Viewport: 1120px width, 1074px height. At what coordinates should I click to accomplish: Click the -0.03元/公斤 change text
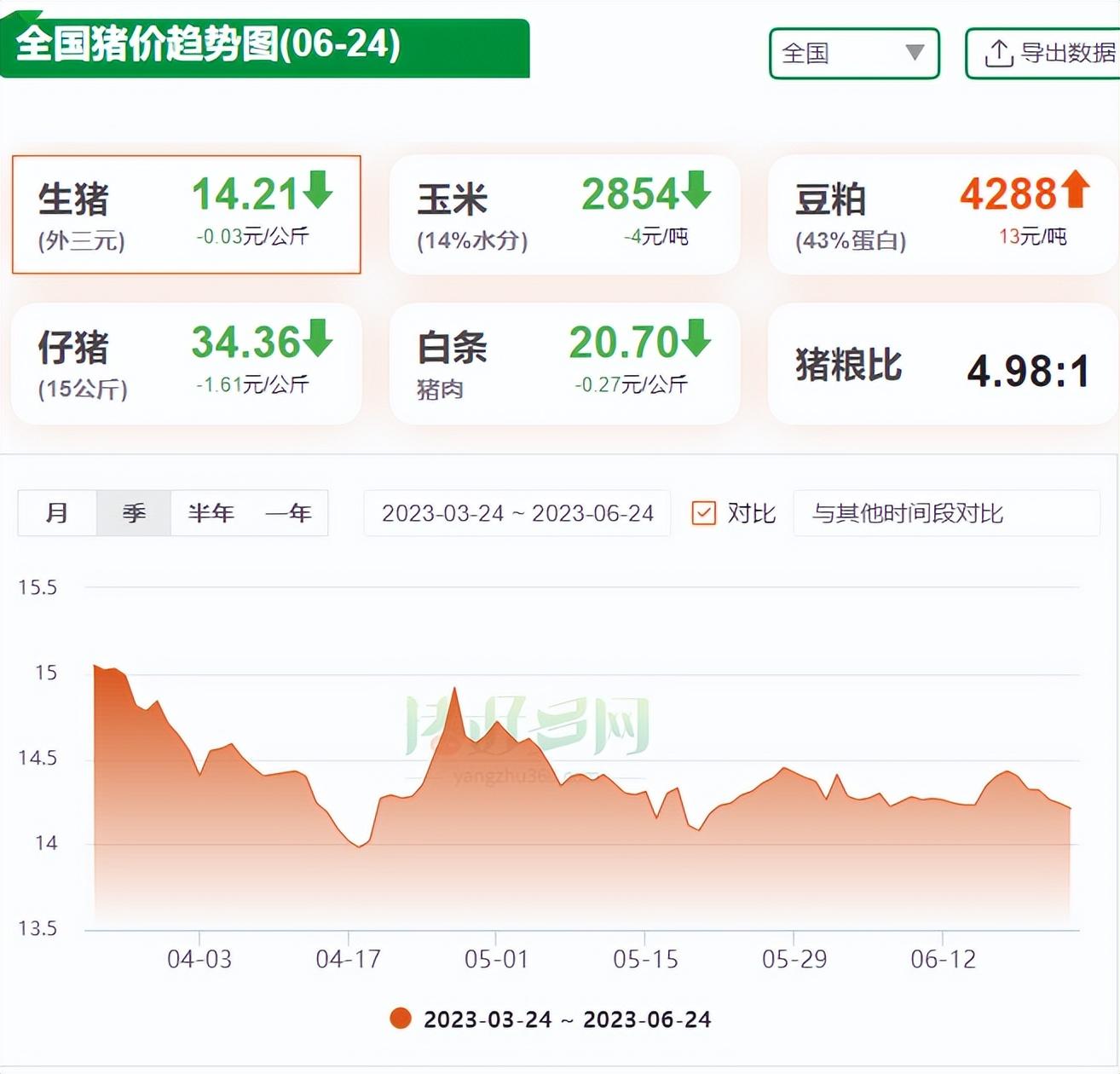pyautogui.click(x=251, y=236)
